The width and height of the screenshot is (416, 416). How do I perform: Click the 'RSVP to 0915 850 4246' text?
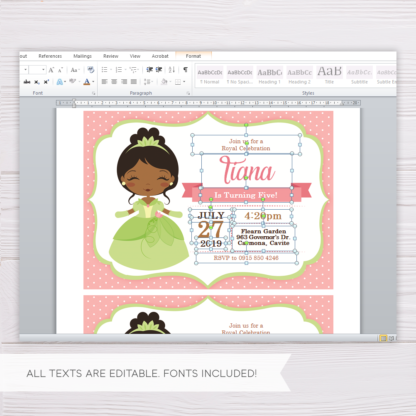[x=246, y=258]
